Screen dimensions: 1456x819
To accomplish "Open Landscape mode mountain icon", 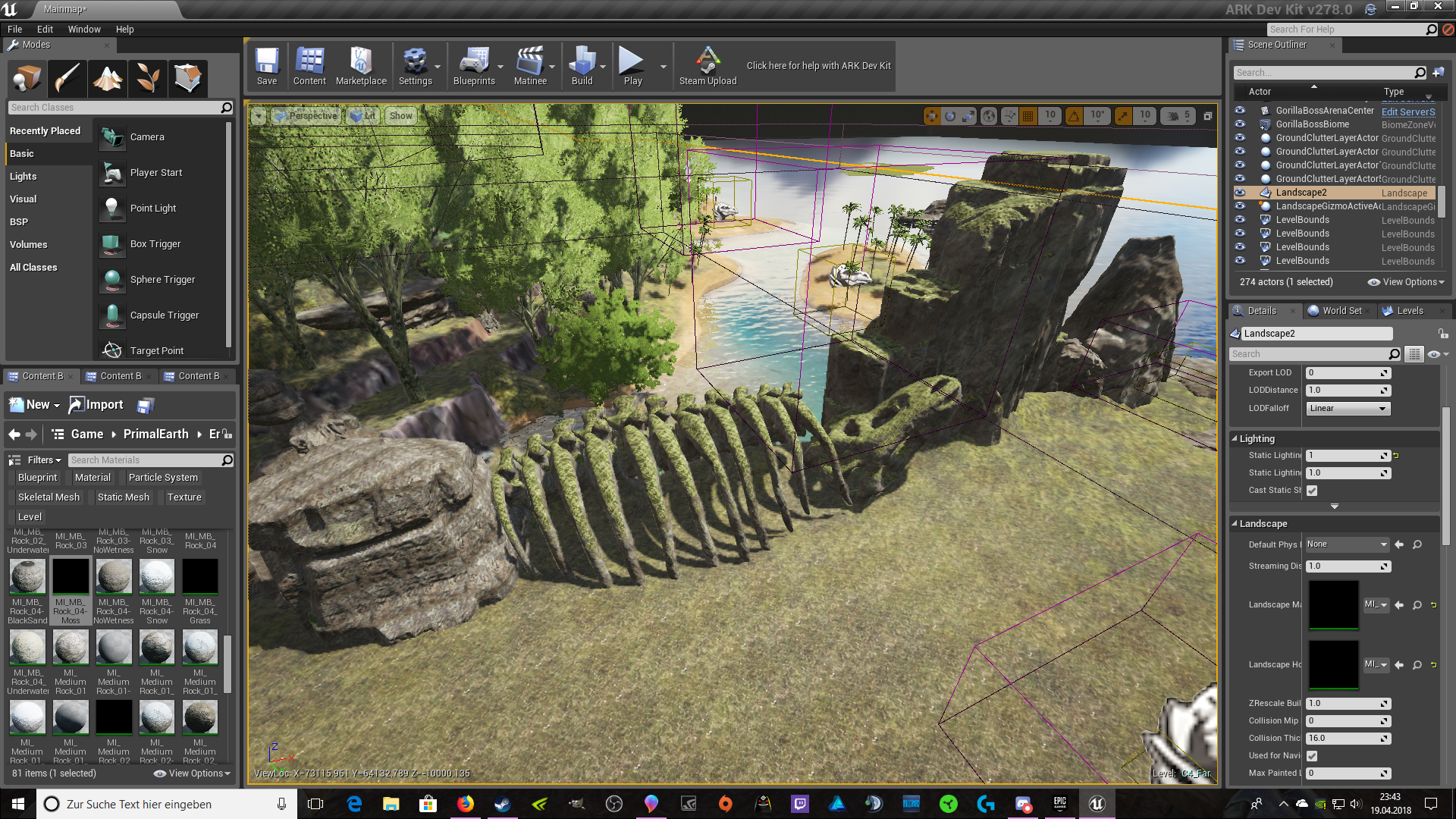I will point(107,77).
